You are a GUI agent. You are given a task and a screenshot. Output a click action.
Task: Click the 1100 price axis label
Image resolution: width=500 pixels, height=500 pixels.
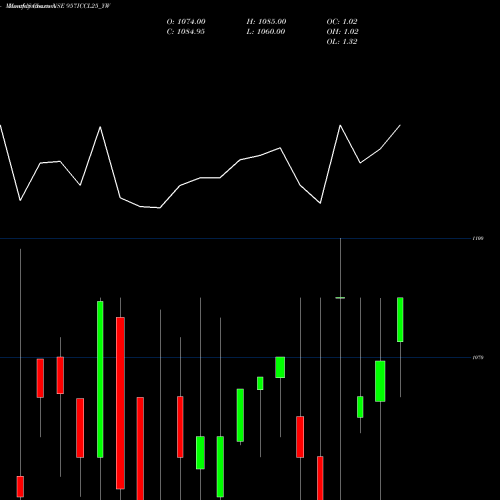point(478,238)
